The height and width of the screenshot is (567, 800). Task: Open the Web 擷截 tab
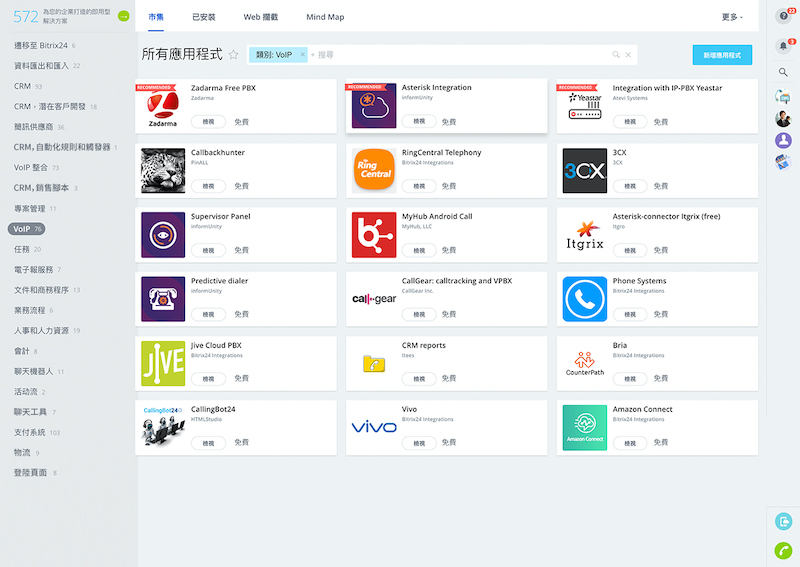(x=261, y=17)
